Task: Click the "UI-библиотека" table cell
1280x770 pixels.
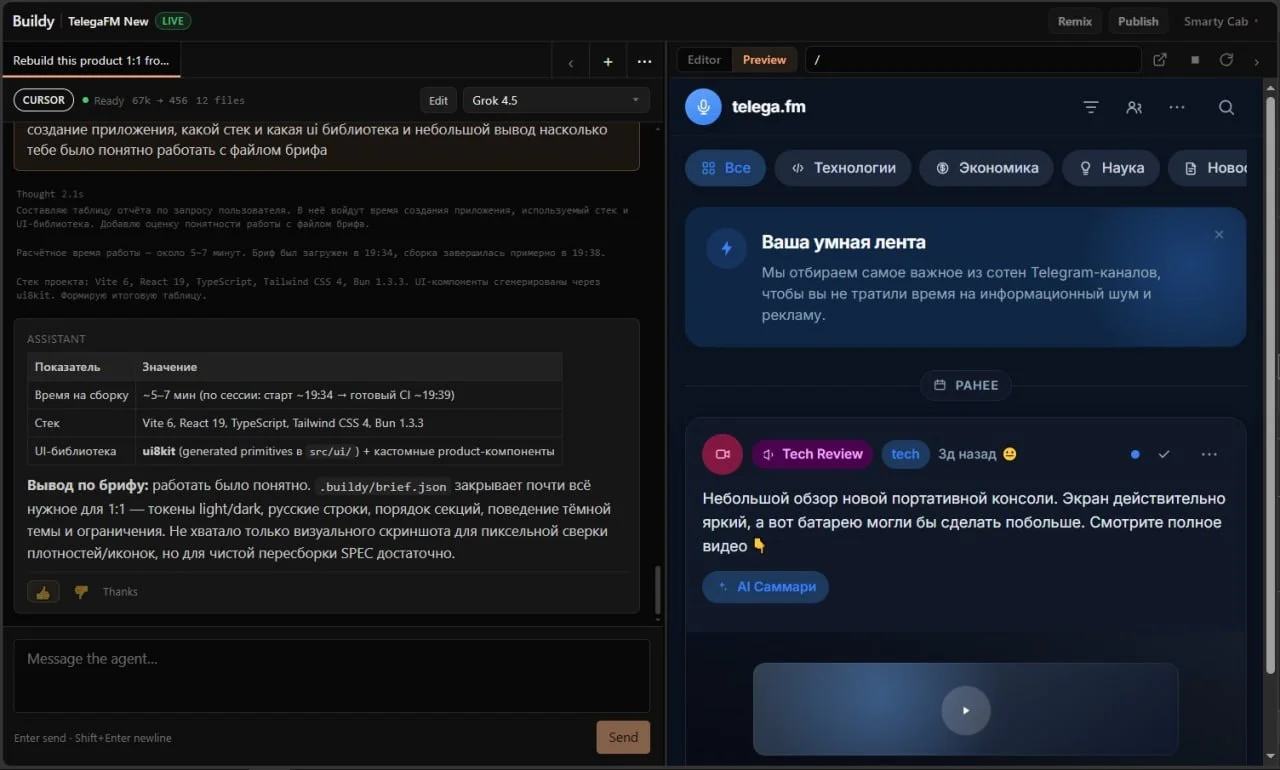Action: 81,451
